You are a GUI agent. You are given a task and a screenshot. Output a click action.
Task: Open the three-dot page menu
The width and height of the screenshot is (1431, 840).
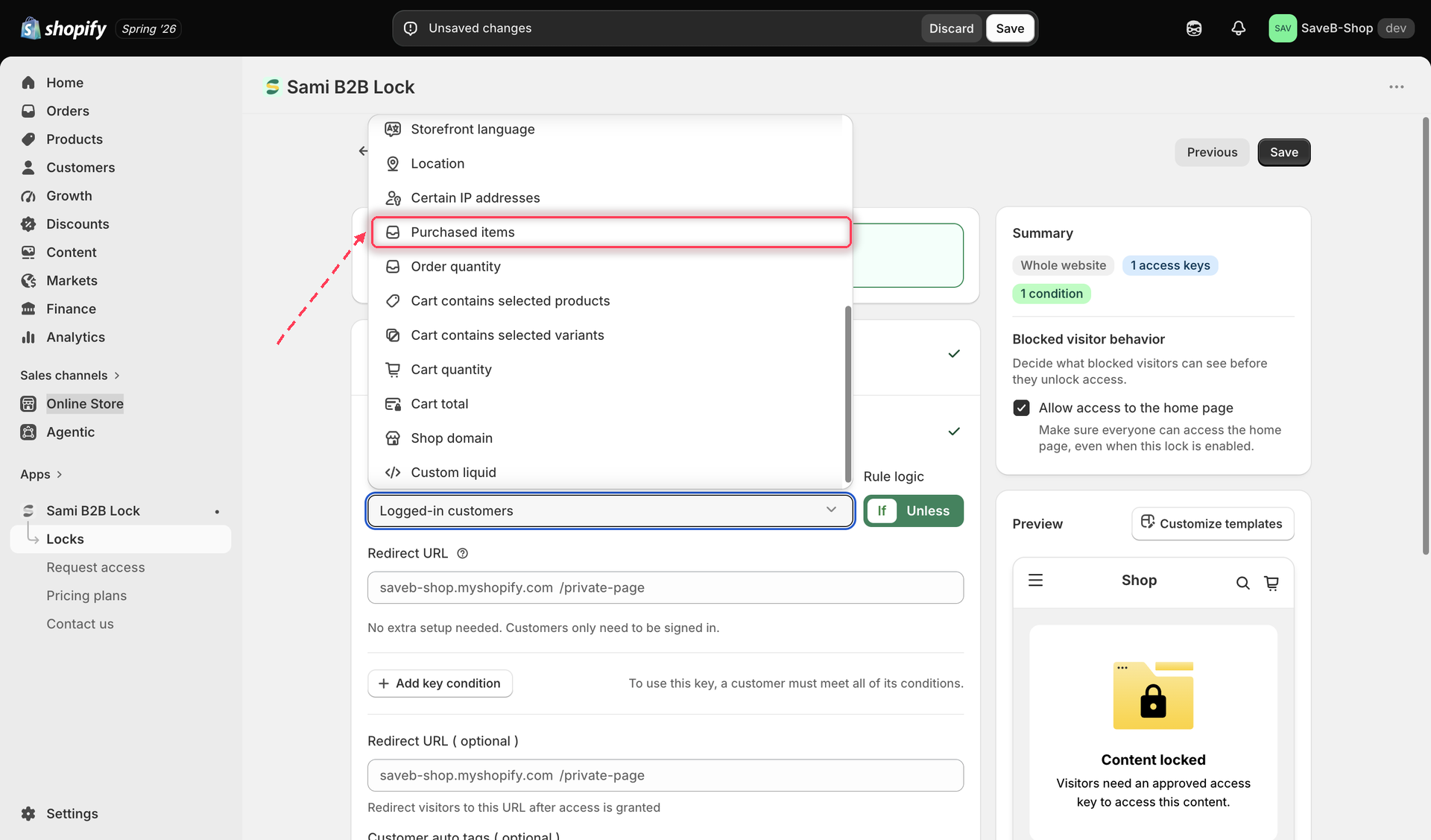coord(1396,87)
